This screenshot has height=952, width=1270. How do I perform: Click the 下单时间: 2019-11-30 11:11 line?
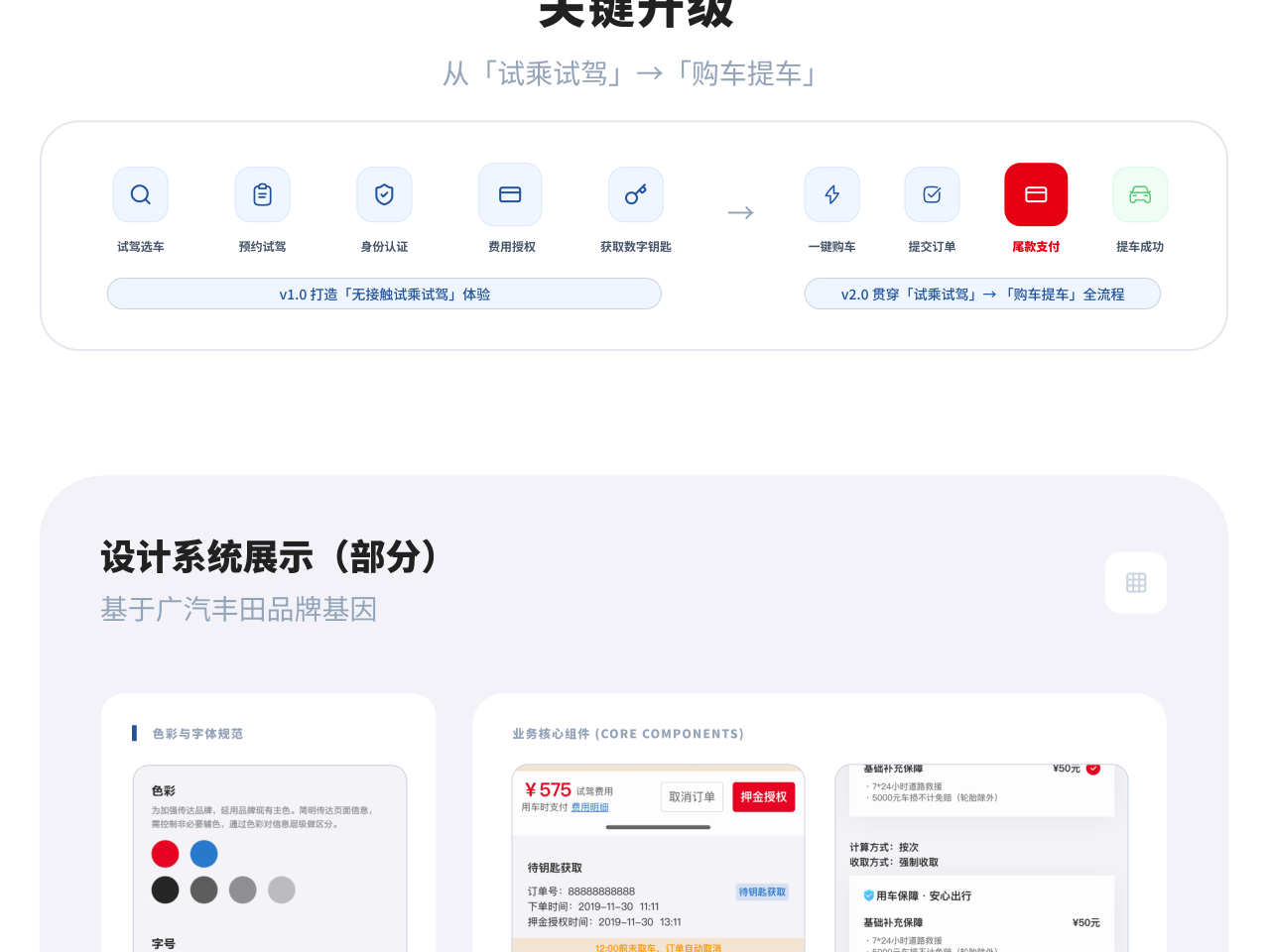coord(593,906)
